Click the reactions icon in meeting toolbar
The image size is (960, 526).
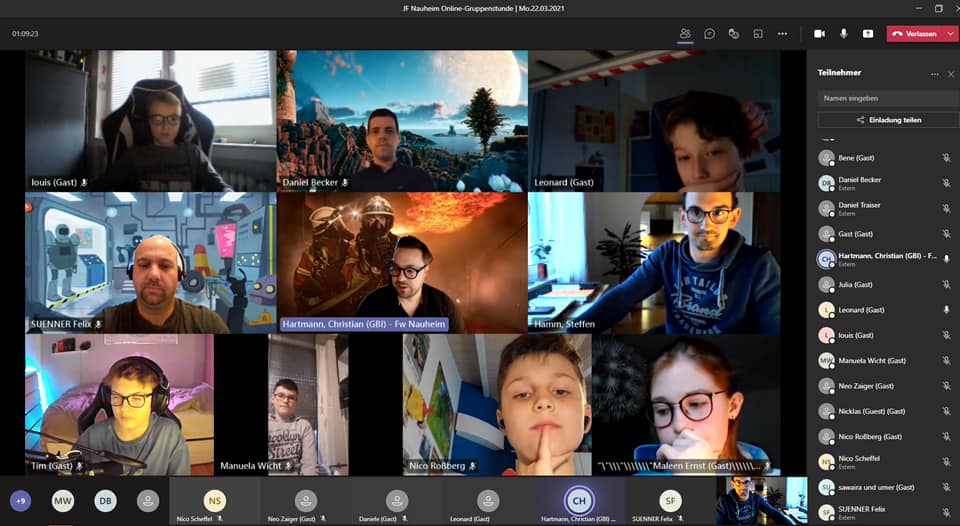click(x=733, y=33)
